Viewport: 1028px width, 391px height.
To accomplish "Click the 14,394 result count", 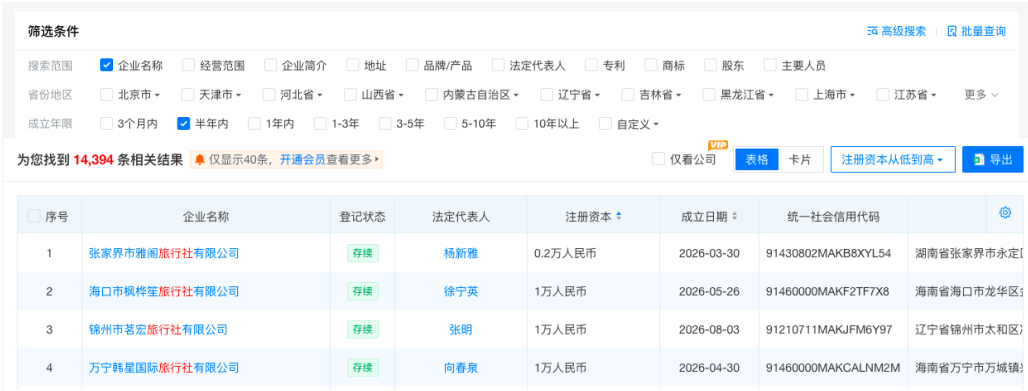I will click(x=93, y=159).
